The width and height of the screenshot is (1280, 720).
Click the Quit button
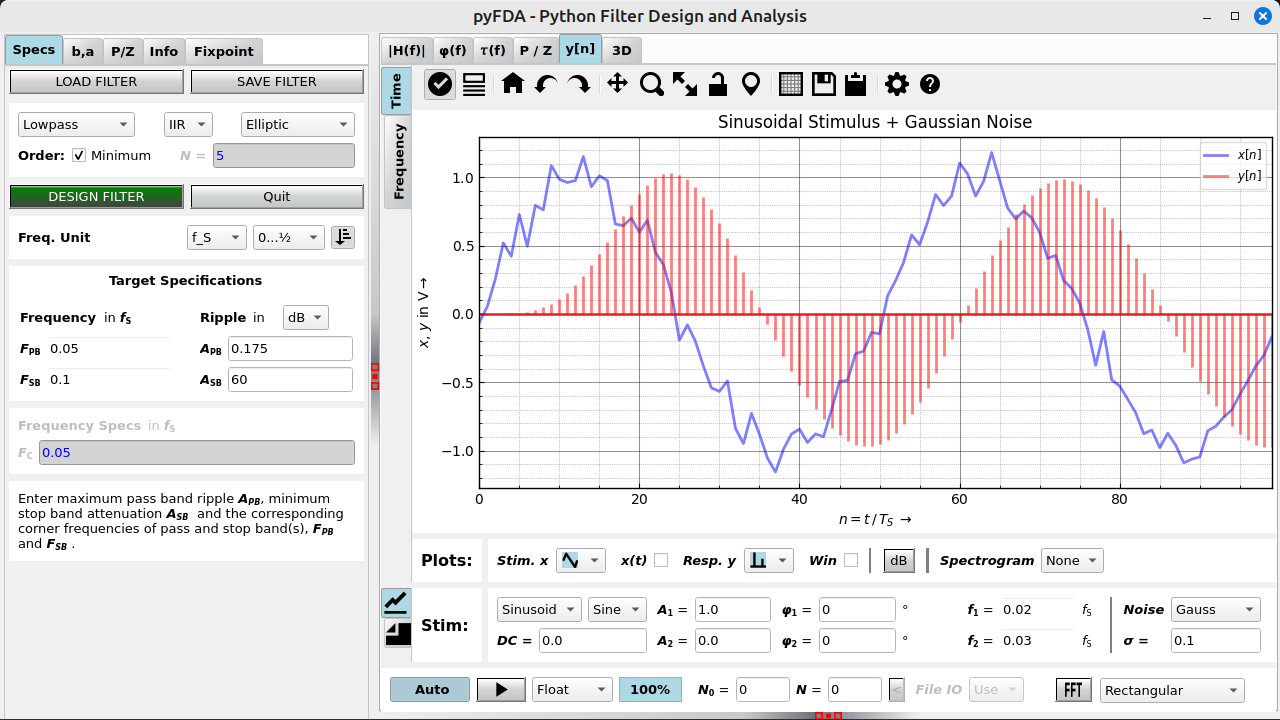click(277, 196)
